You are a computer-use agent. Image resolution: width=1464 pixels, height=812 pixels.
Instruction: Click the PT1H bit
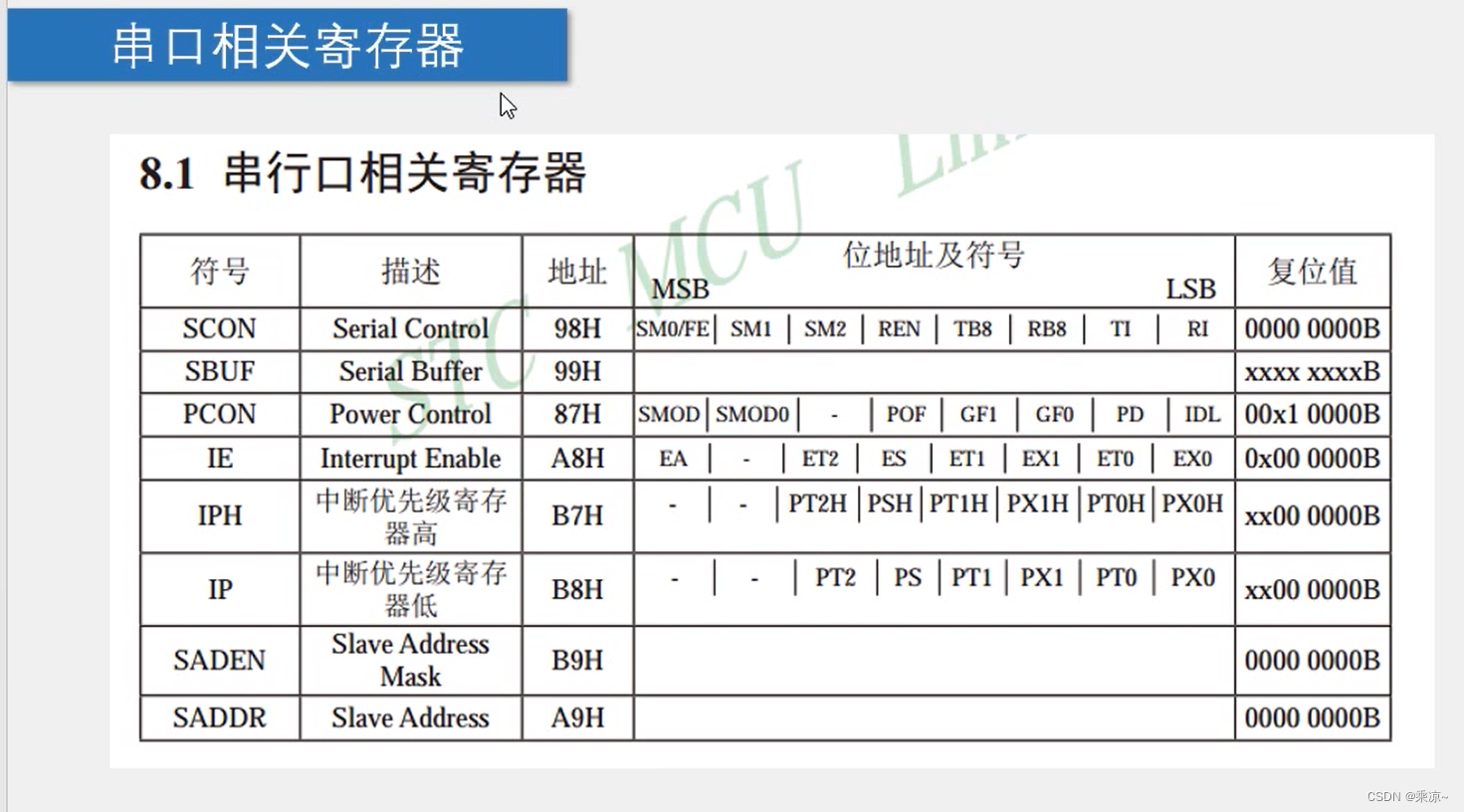(958, 504)
